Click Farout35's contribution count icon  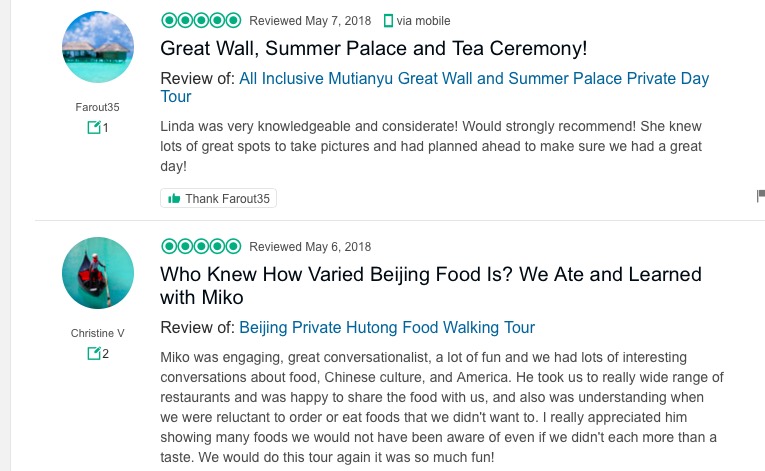(x=94, y=128)
